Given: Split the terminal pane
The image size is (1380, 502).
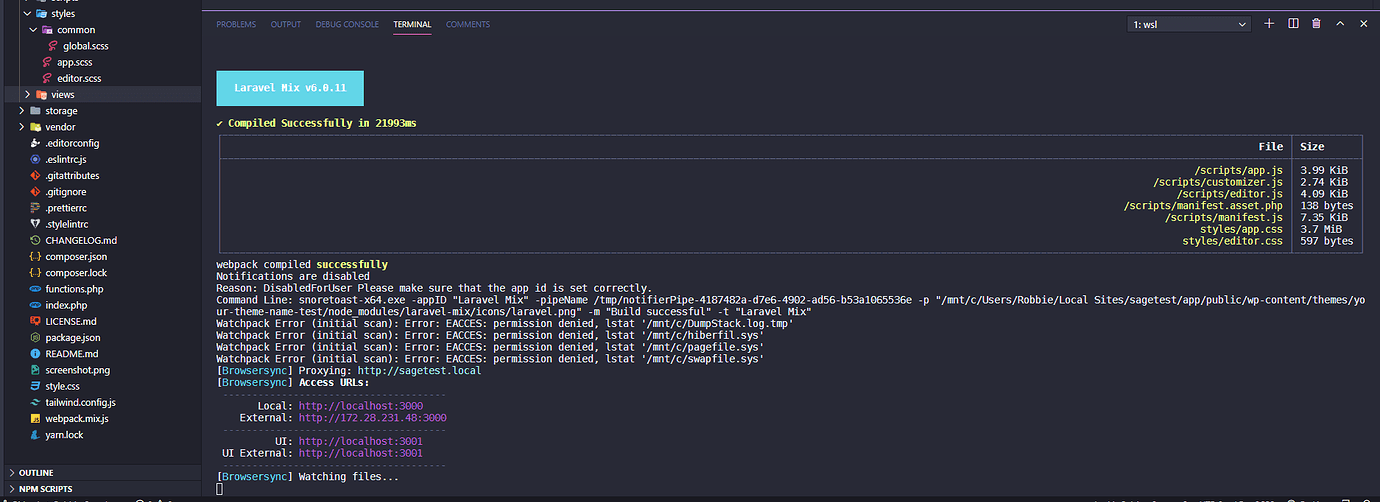Looking at the screenshot, I should [1293, 24].
